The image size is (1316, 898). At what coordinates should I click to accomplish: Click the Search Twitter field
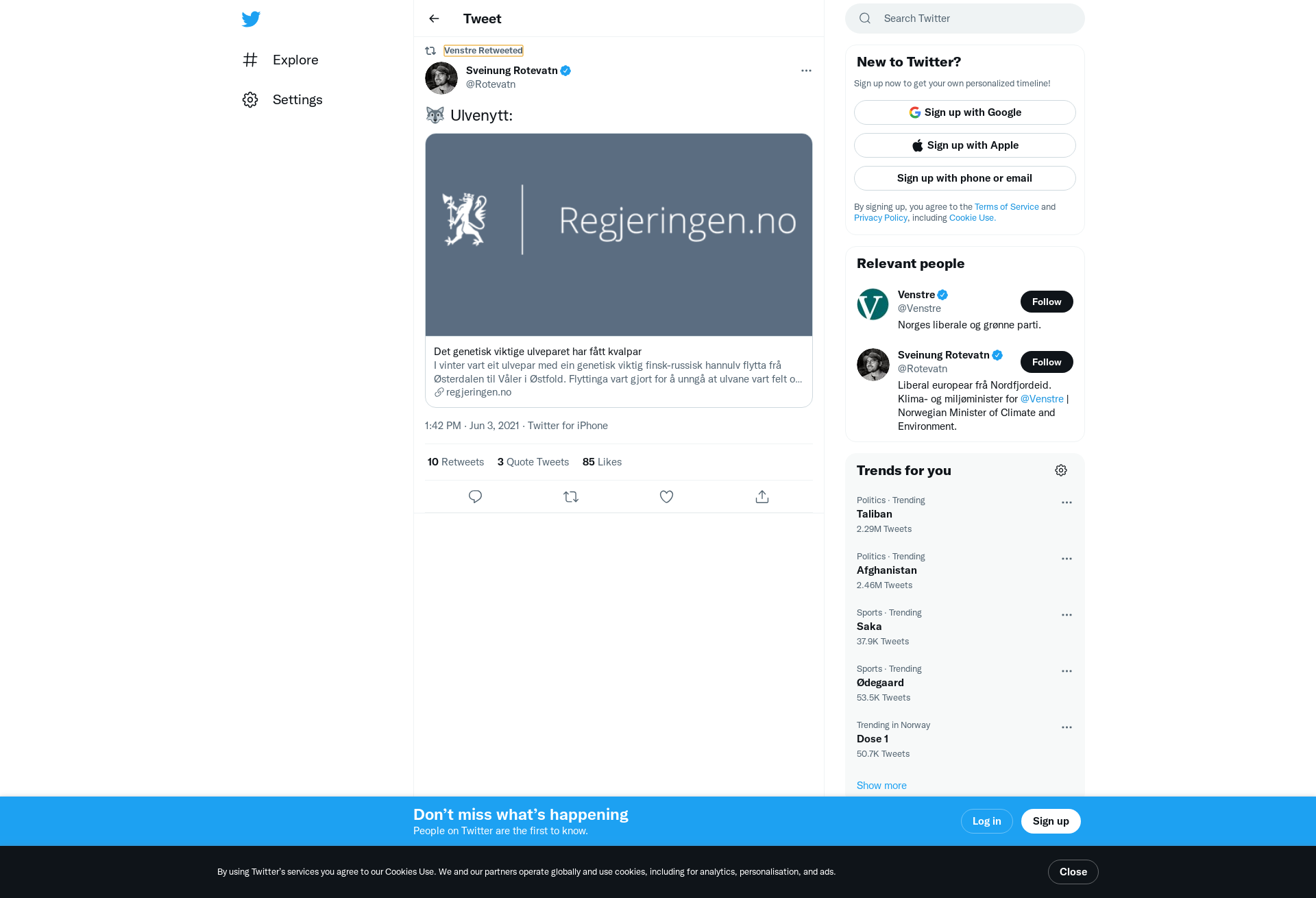[x=965, y=19]
